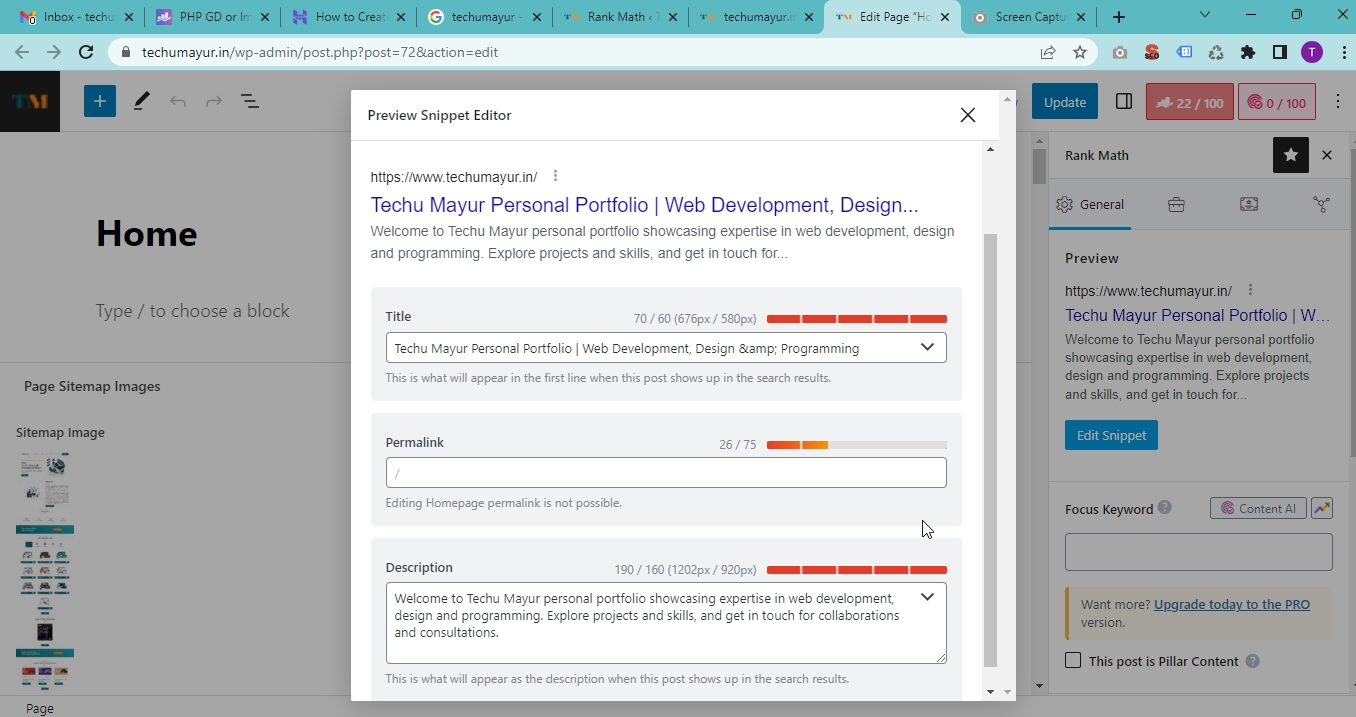1356x717 pixels.
Task: Click the Redo arrow
Action: click(214, 101)
